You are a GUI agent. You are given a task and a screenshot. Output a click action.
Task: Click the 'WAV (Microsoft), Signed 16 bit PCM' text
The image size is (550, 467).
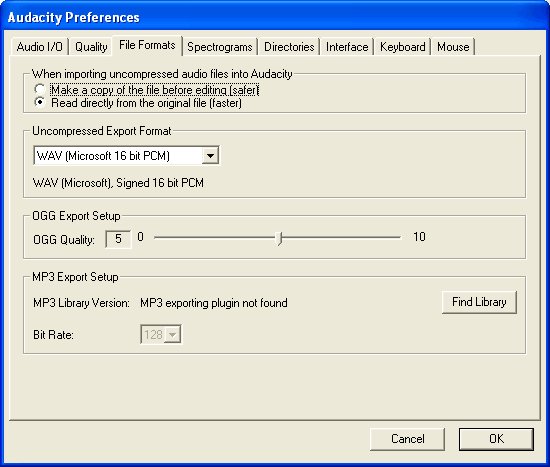coord(118,183)
